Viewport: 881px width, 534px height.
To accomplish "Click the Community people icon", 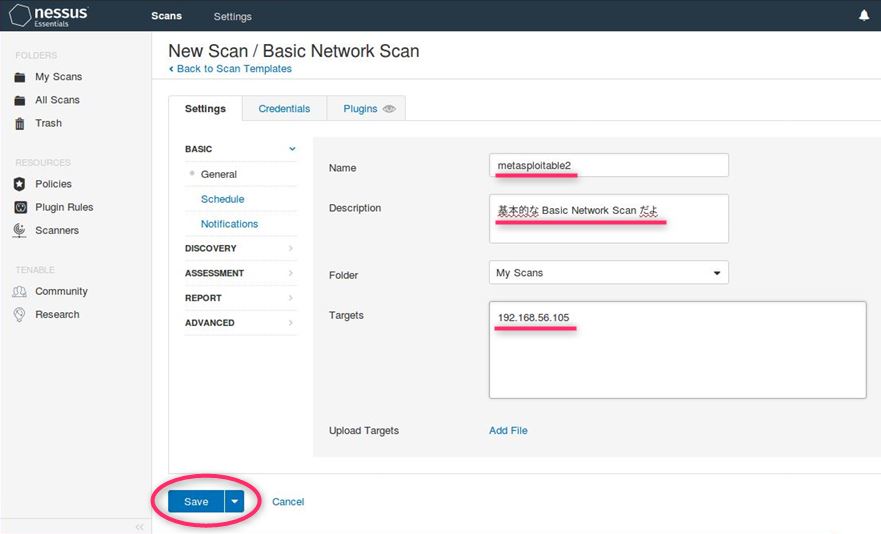I will 20,291.
